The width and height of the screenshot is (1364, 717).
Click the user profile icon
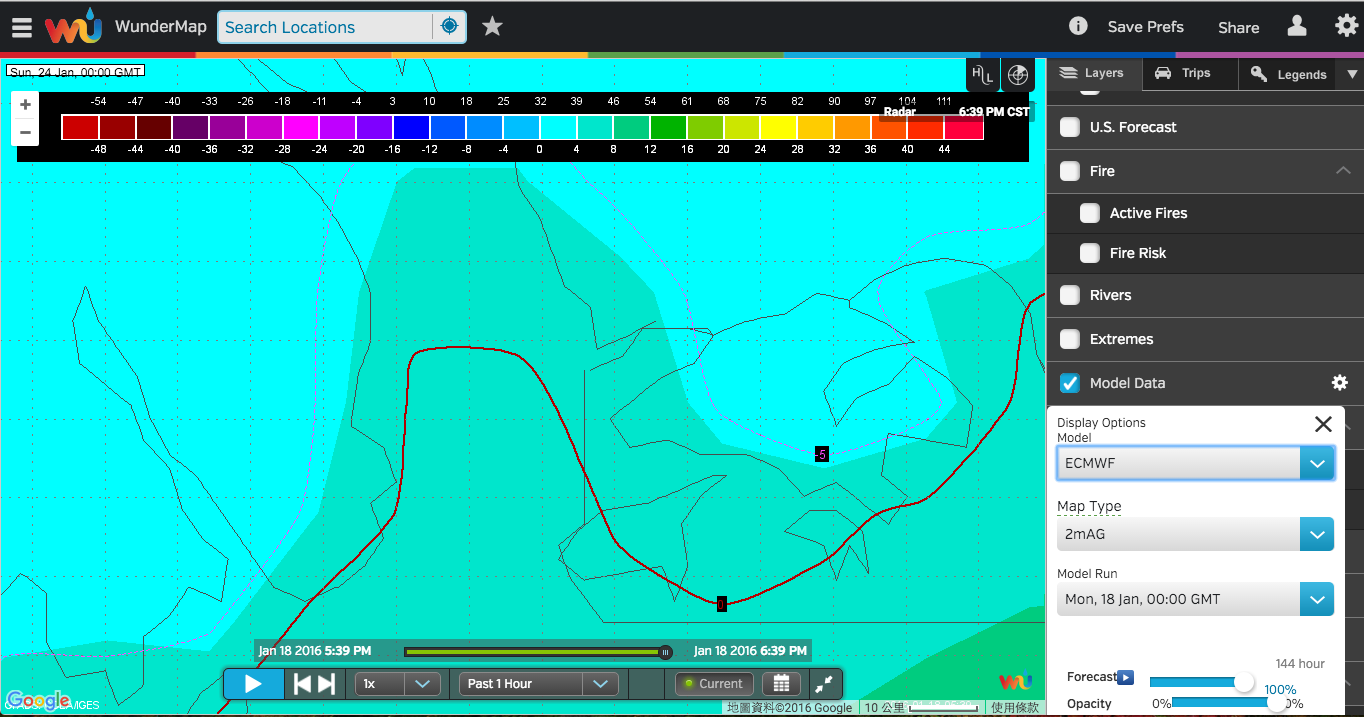point(1297,26)
